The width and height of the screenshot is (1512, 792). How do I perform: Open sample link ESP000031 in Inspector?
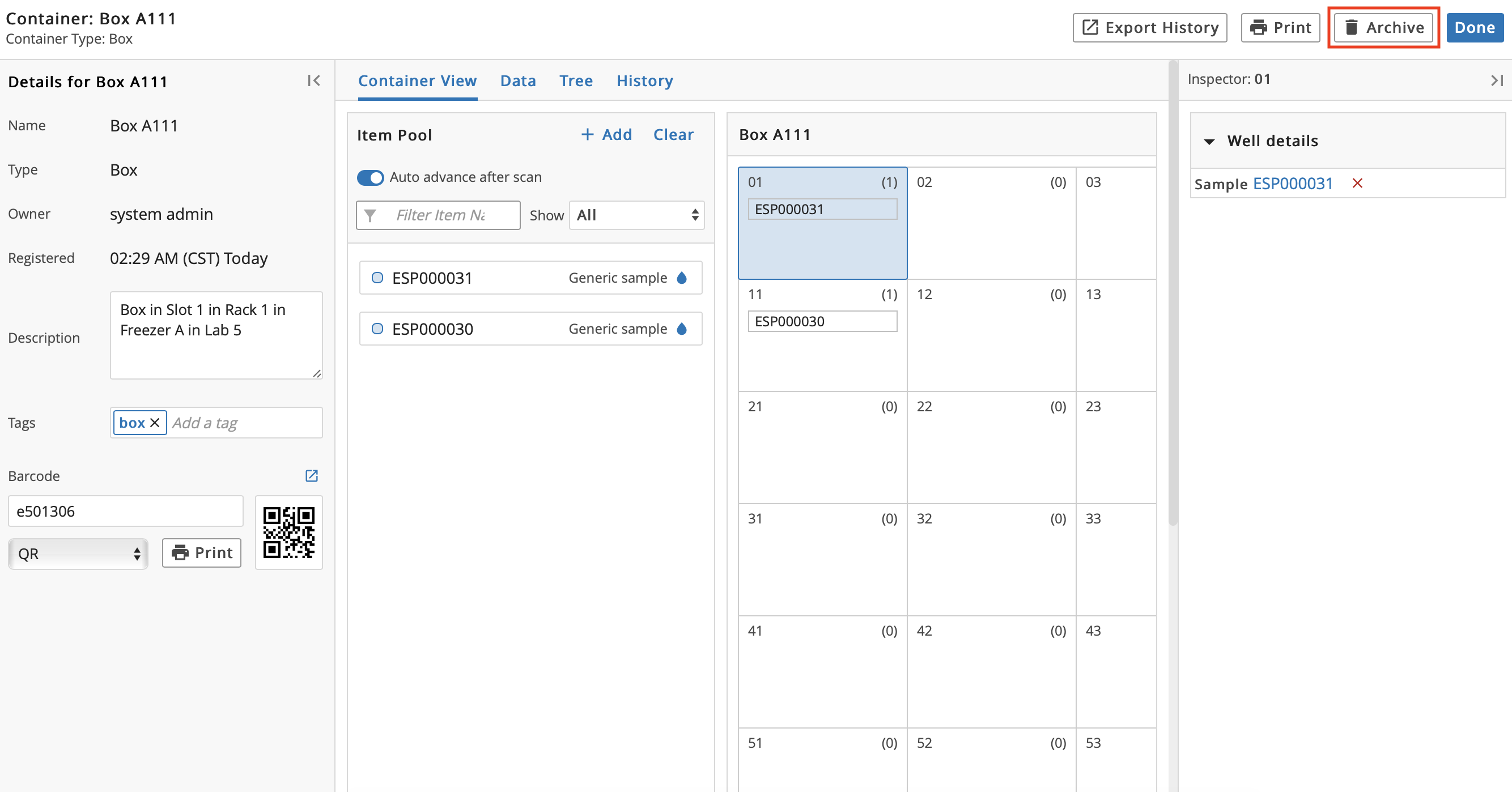1293,184
